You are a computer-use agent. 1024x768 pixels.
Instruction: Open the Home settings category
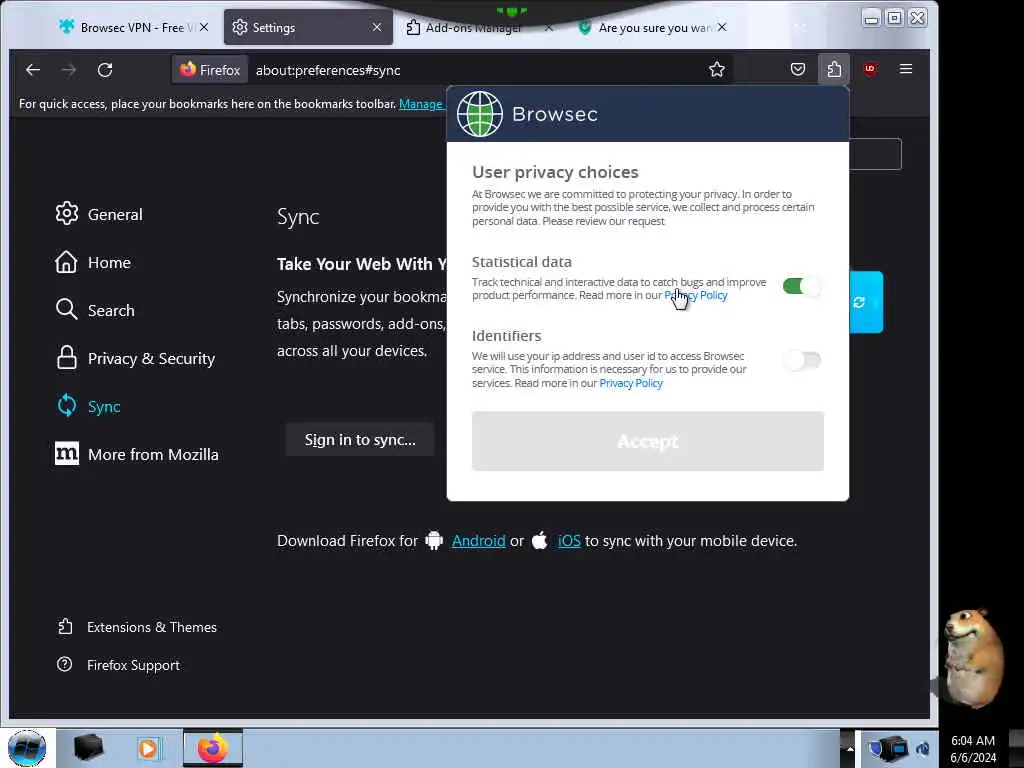point(93,263)
